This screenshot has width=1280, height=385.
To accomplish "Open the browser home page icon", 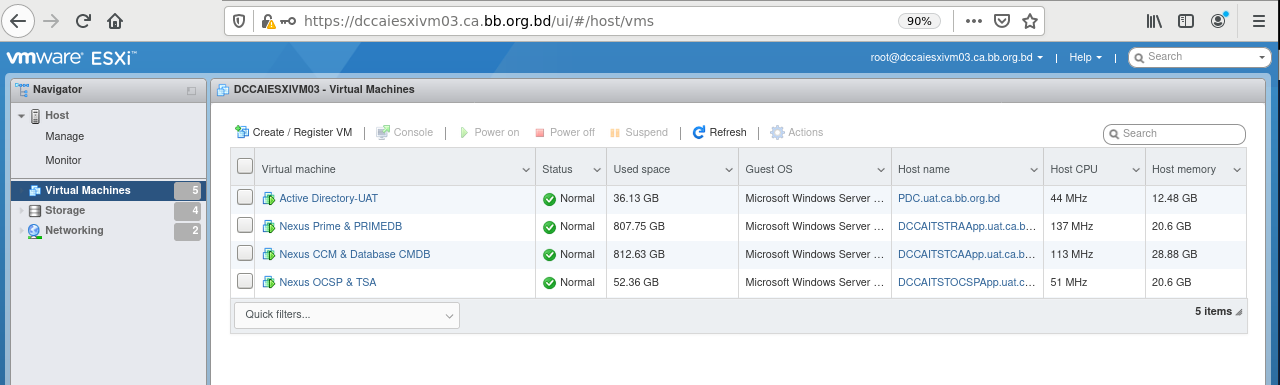I will coord(116,20).
